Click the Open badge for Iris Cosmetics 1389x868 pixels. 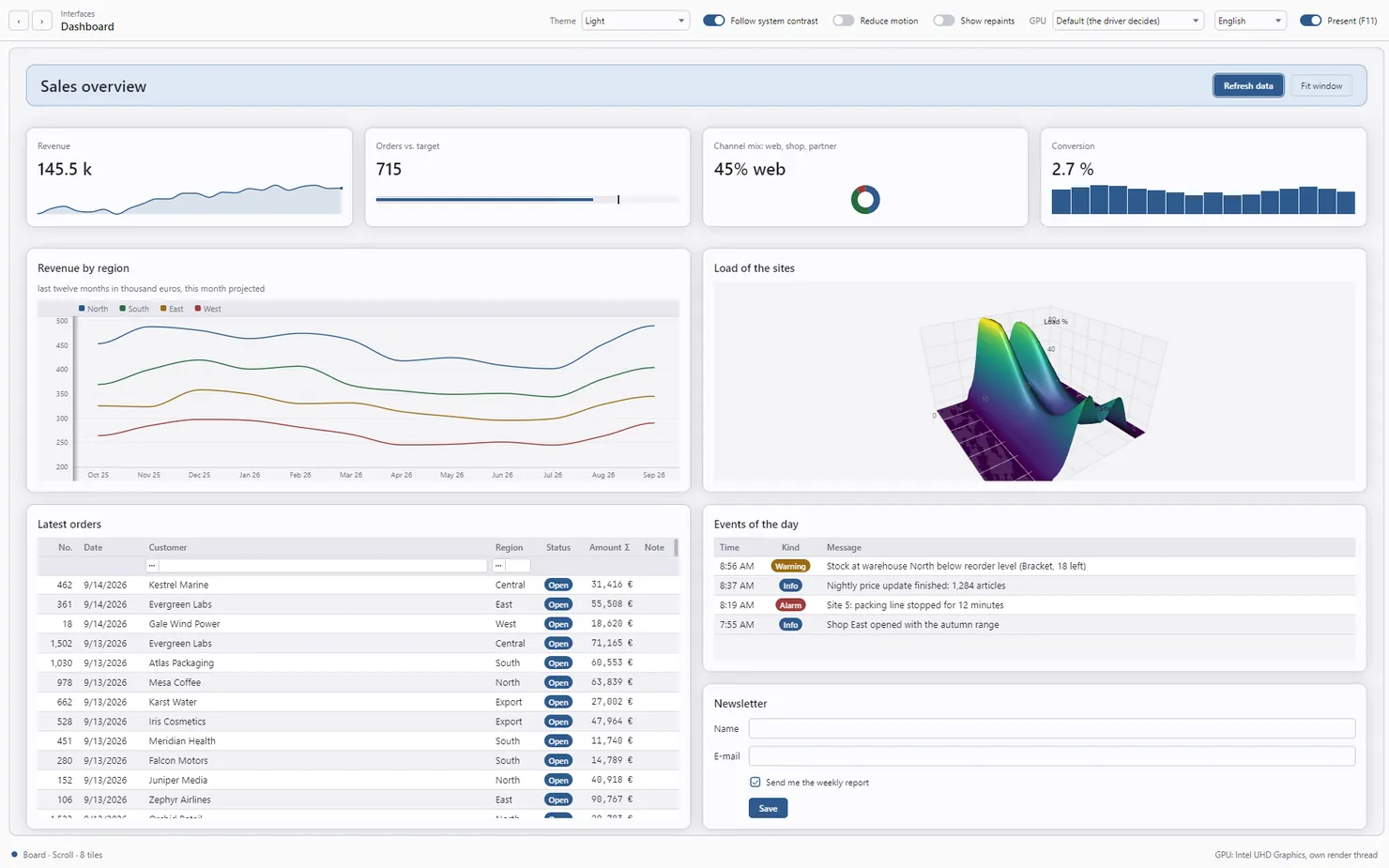(x=558, y=722)
